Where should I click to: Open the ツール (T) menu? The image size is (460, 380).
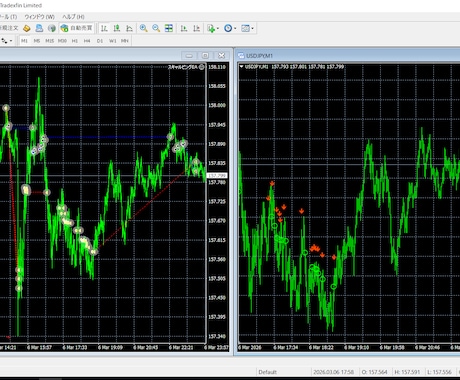[x=9, y=17]
